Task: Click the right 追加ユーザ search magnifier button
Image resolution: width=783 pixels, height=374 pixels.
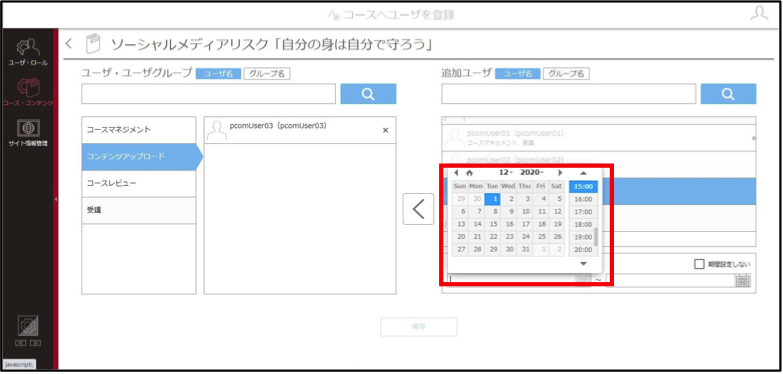Action: pos(728,94)
